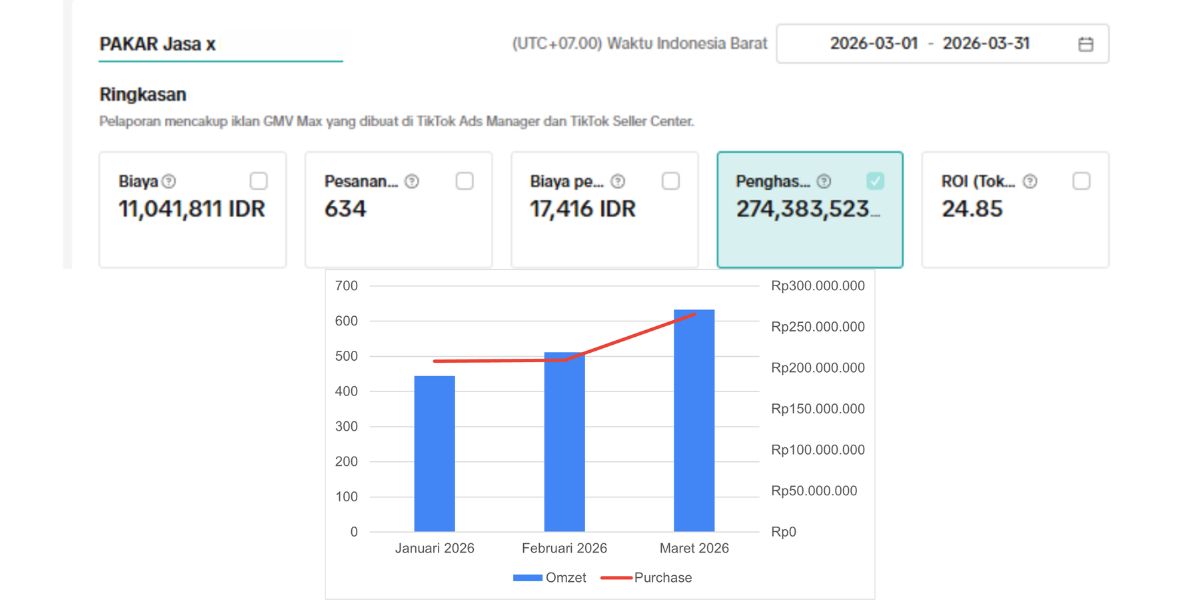Show the ROI help tooltip icon
The height and width of the screenshot is (600, 1200).
click(x=1030, y=181)
